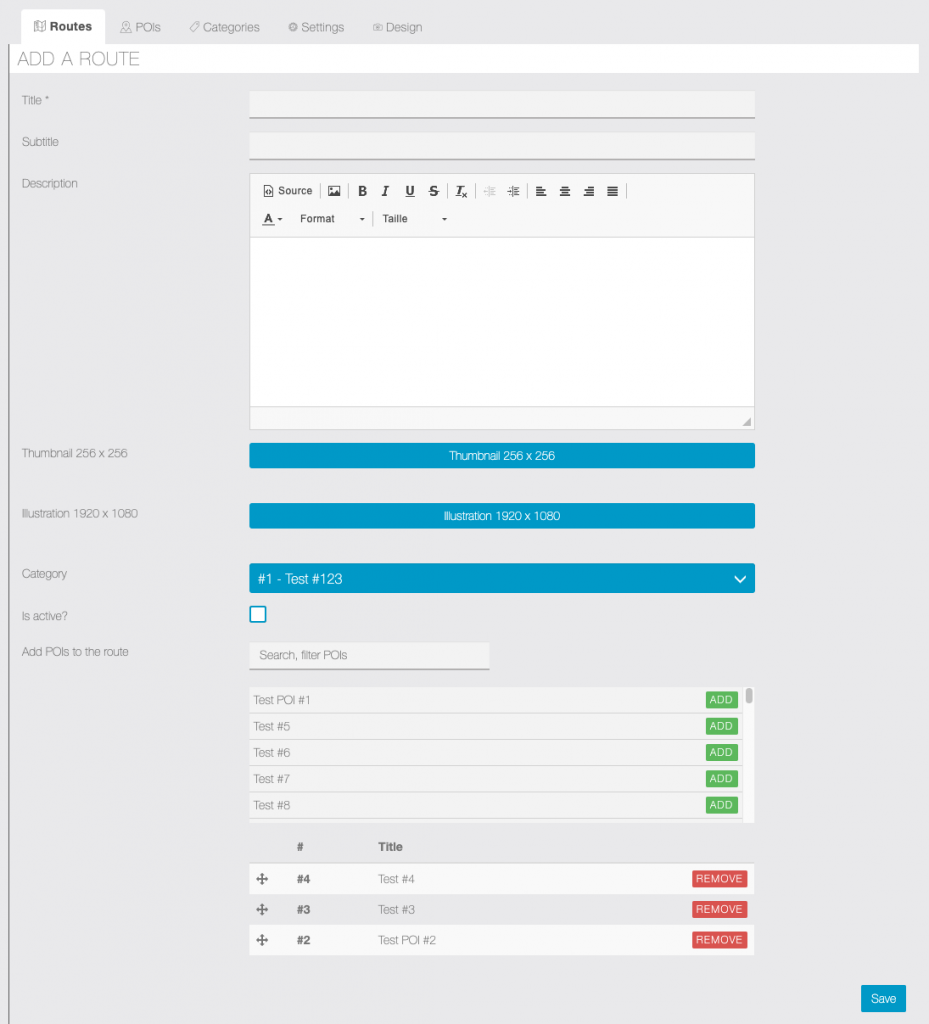Click the remove format icon
929x1024 pixels.
pos(461,191)
